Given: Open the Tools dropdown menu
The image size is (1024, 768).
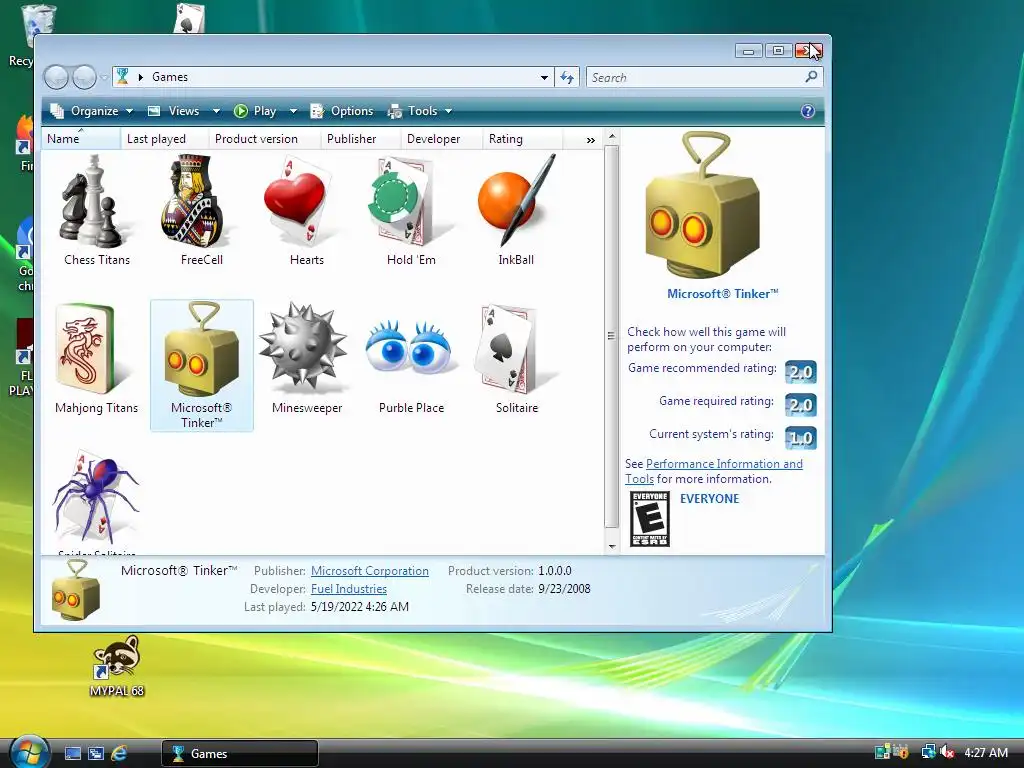Looking at the screenshot, I should 420,111.
